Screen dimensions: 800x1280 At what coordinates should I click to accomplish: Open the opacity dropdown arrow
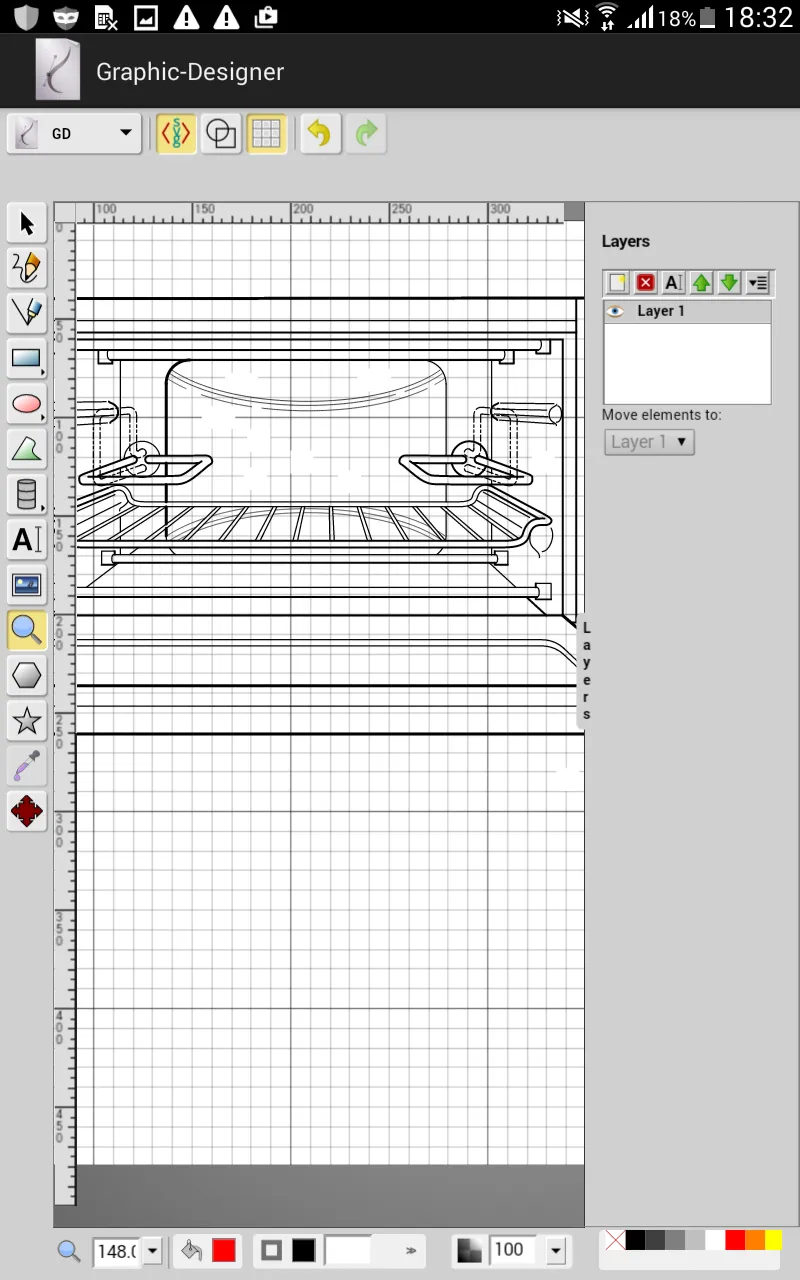pos(556,1251)
